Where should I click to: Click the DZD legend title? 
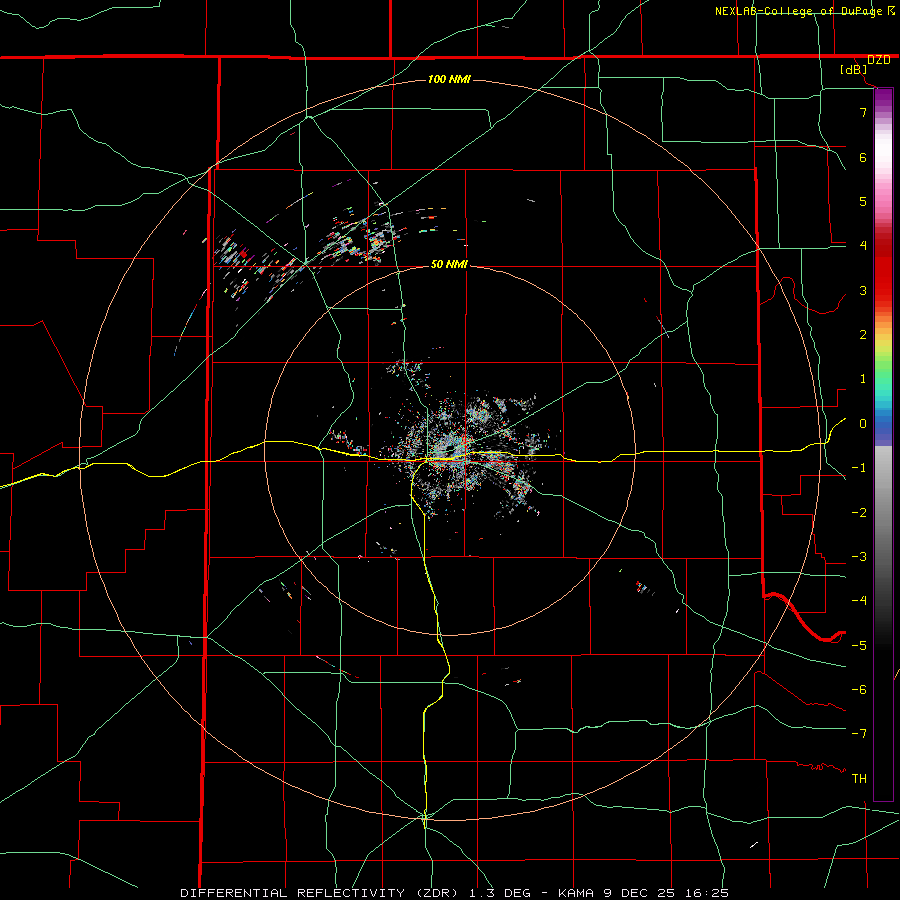(x=878, y=60)
